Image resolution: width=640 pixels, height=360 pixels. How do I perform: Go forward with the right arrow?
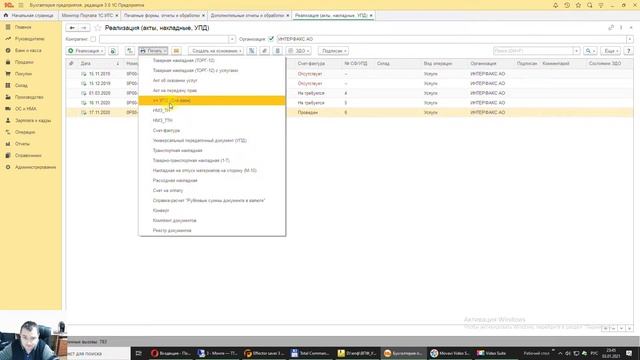[x=84, y=28]
